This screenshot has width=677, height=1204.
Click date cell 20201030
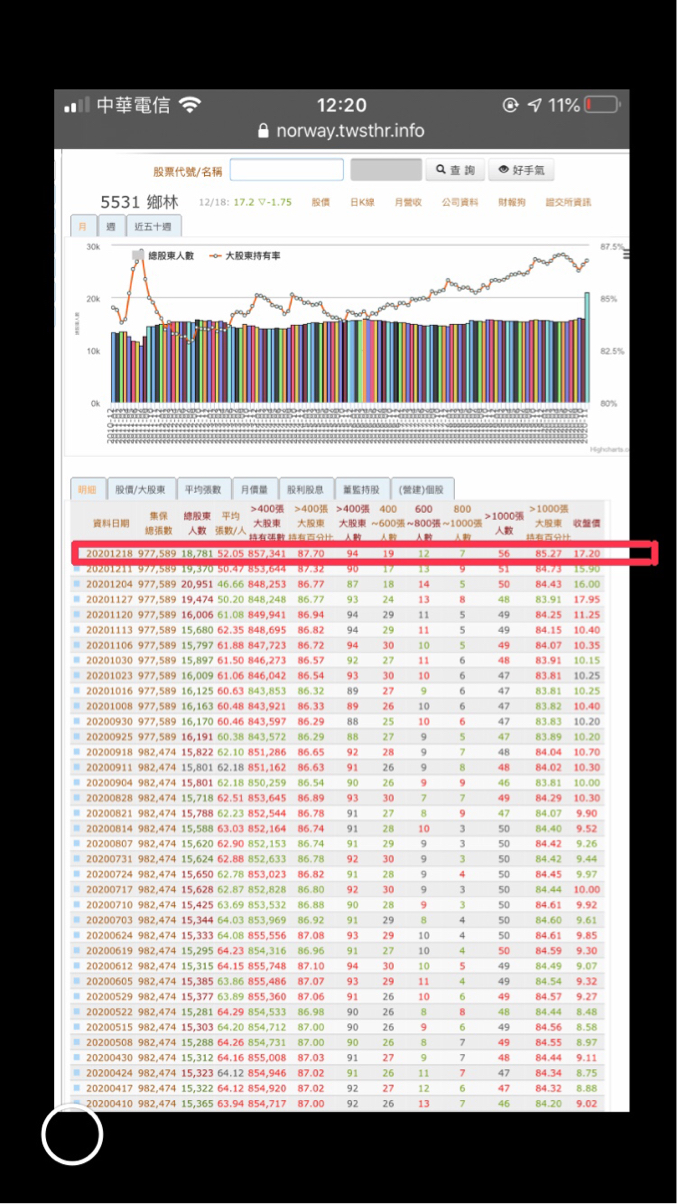coord(109,660)
